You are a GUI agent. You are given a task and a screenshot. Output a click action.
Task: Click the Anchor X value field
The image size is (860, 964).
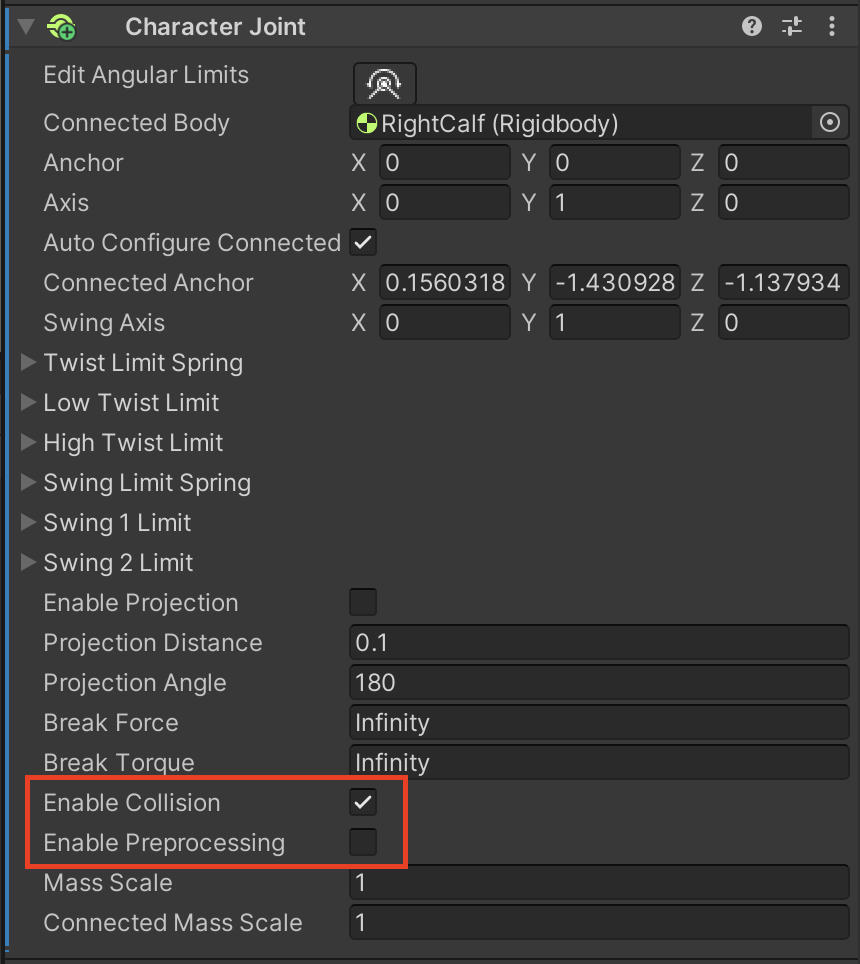click(444, 163)
